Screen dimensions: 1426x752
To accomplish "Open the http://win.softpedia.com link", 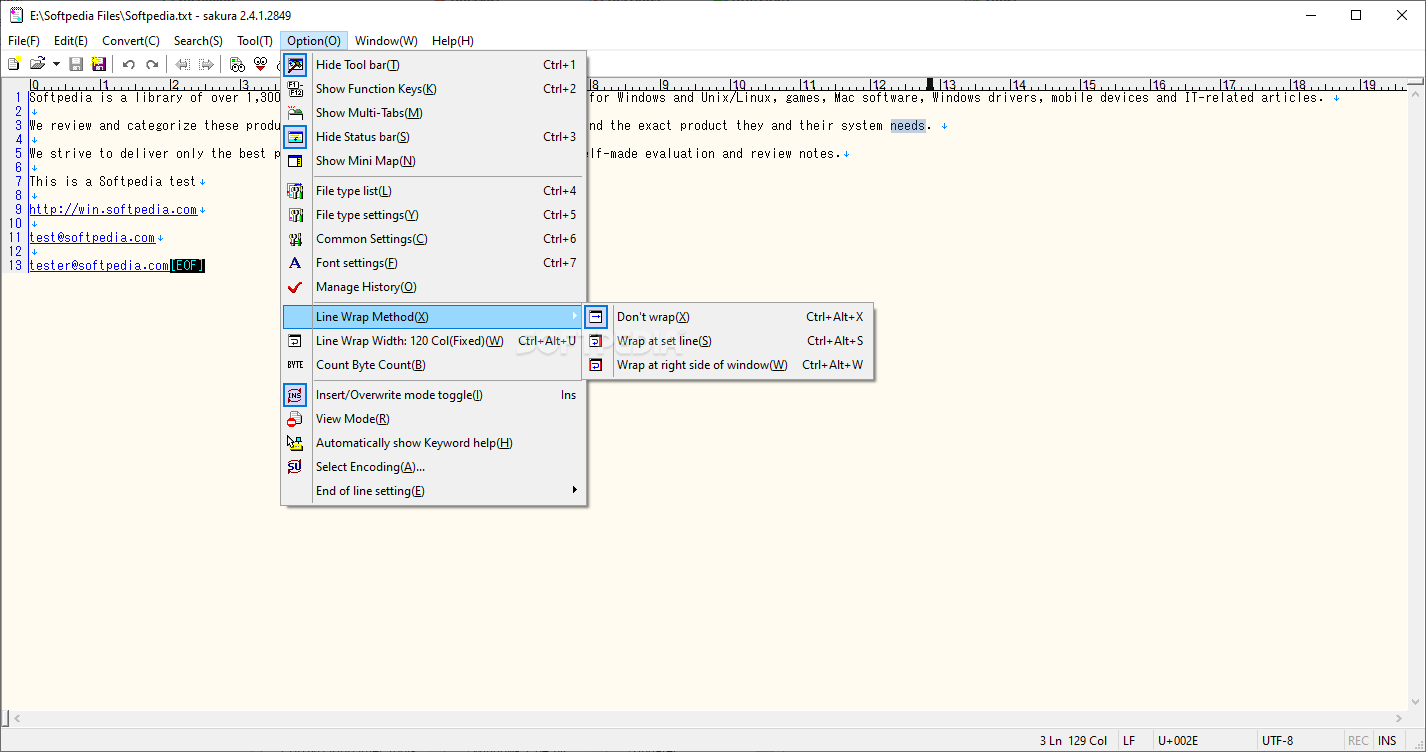I will [x=113, y=210].
